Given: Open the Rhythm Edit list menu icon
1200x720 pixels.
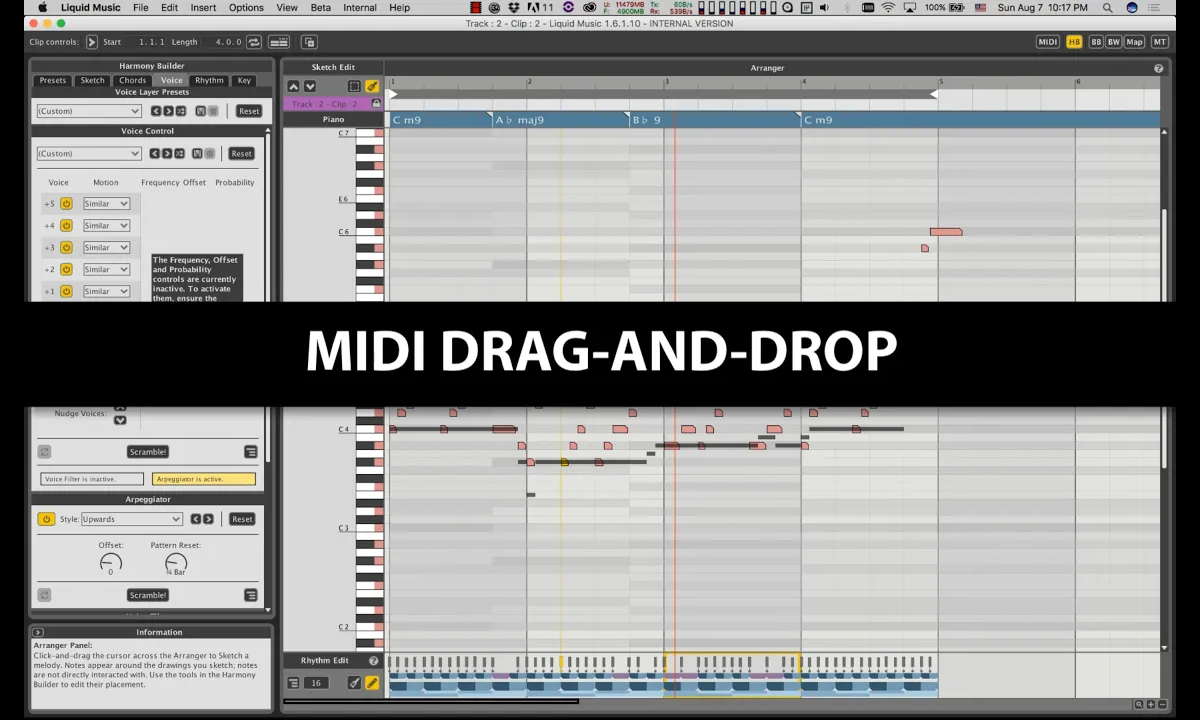Looking at the screenshot, I should 294,683.
